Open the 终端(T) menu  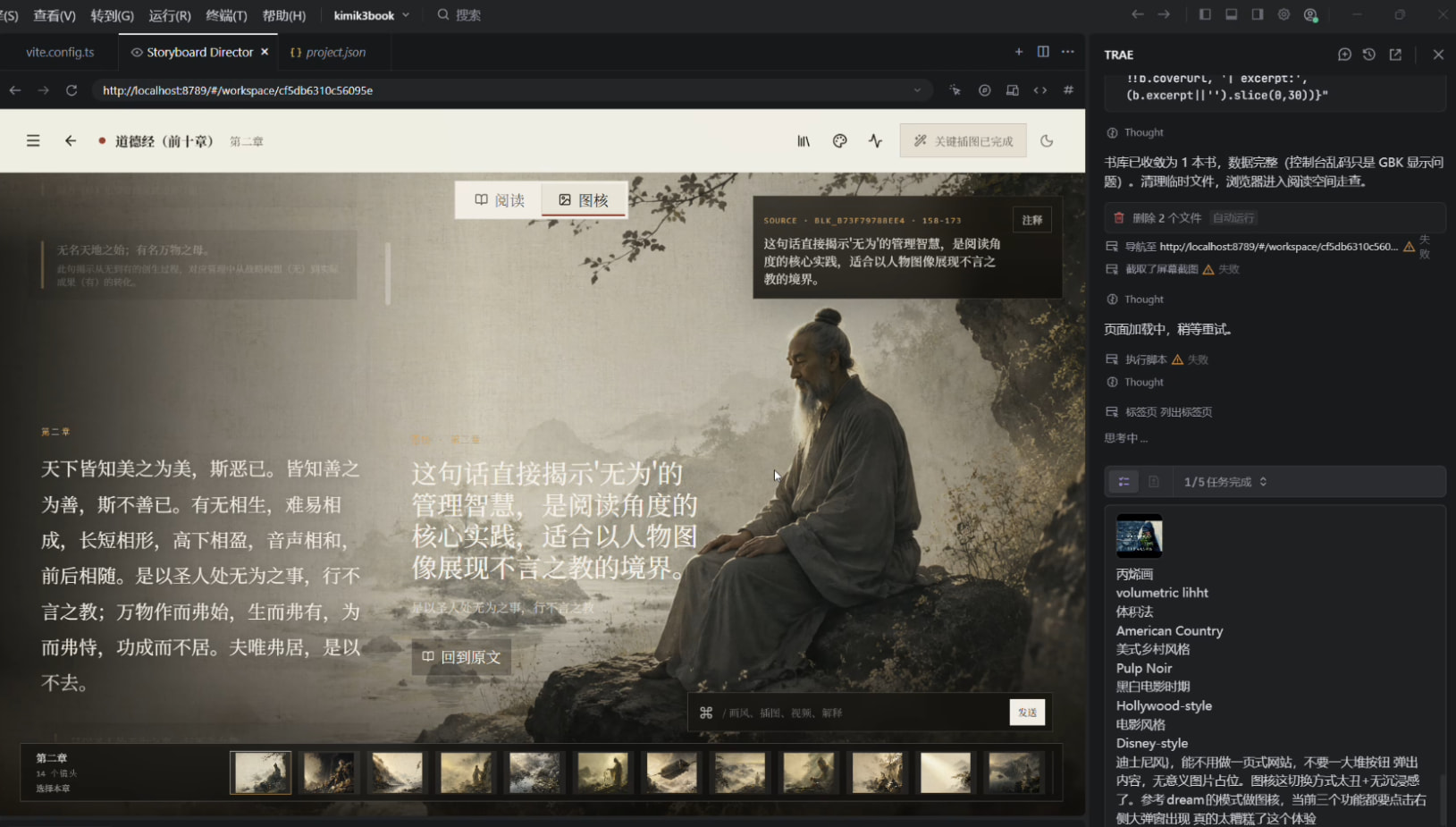click(226, 15)
